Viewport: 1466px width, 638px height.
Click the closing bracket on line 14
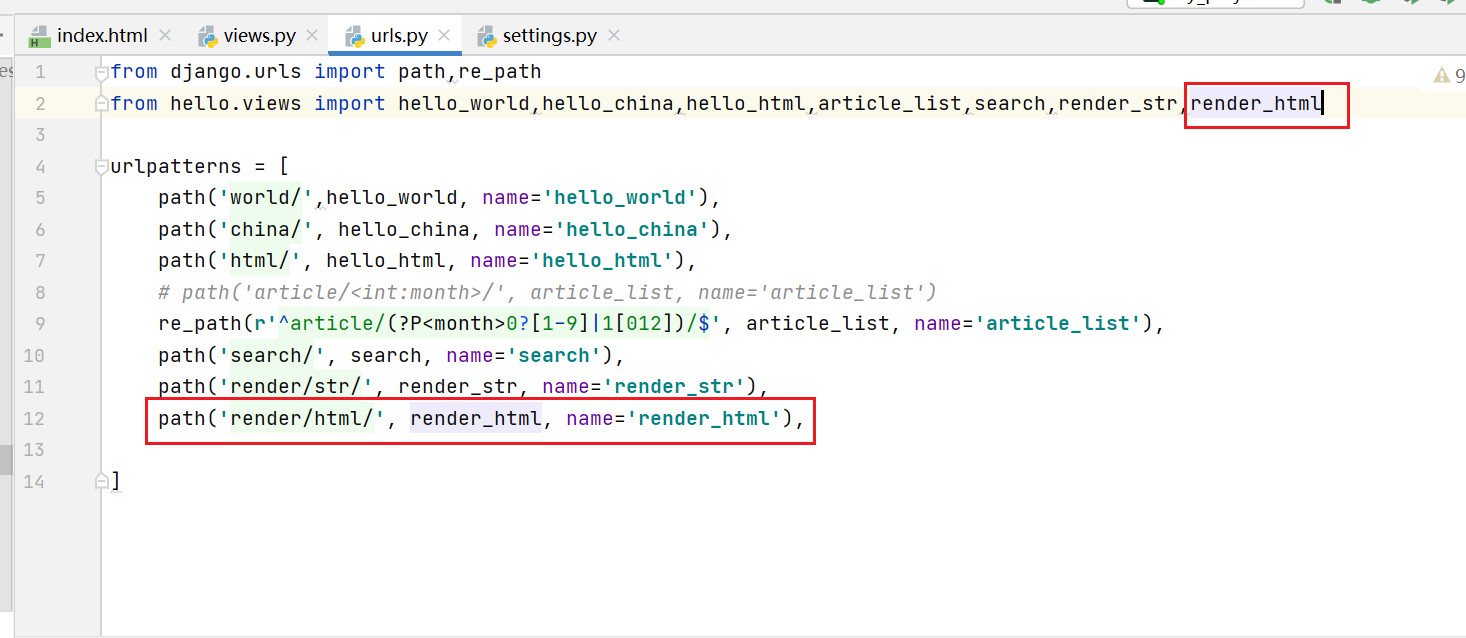pyautogui.click(x=116, y=481)
